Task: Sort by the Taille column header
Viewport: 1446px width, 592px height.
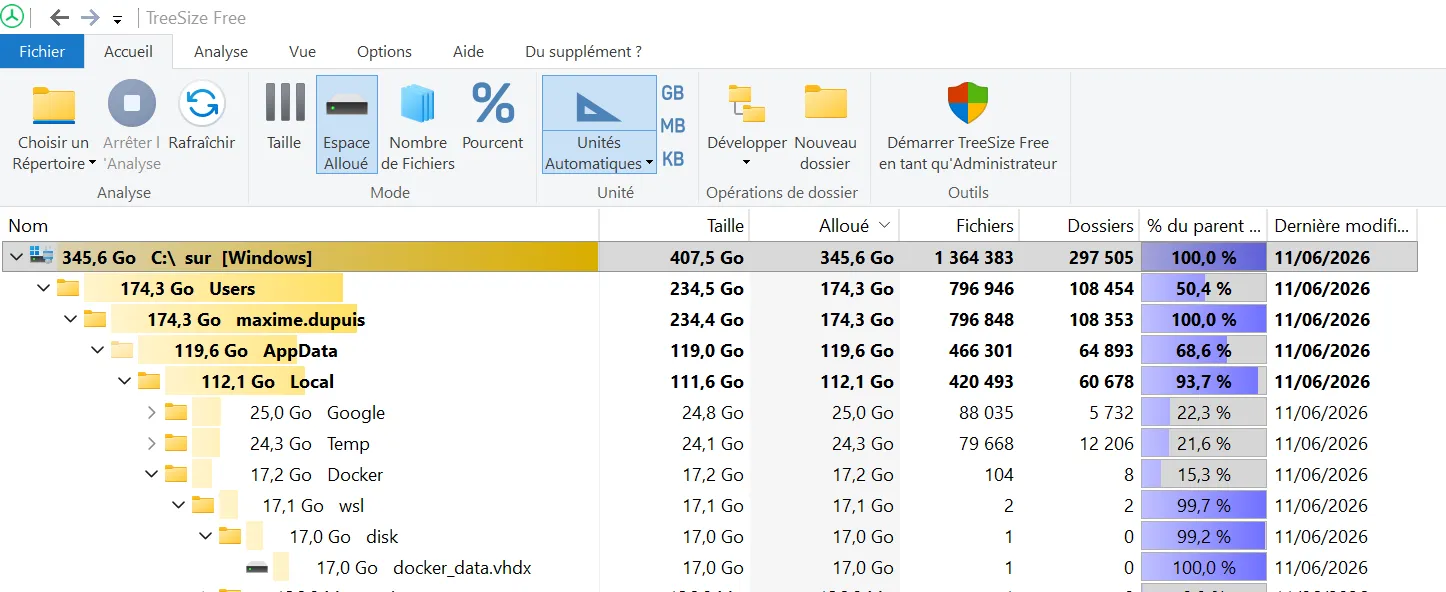Action: click(x=674, y=226)
